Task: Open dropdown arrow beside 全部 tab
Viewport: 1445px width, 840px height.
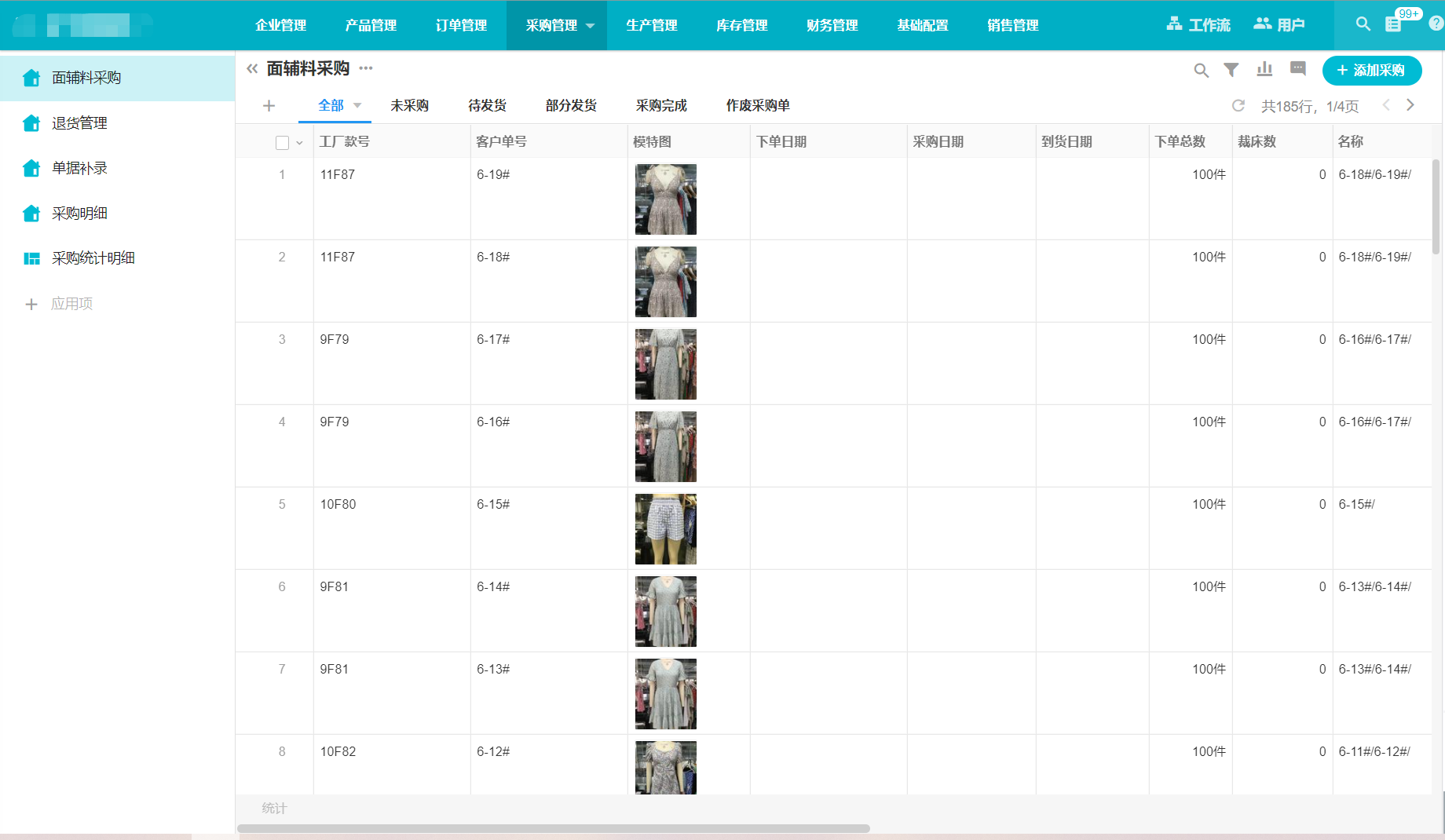Action: [357, 105]
